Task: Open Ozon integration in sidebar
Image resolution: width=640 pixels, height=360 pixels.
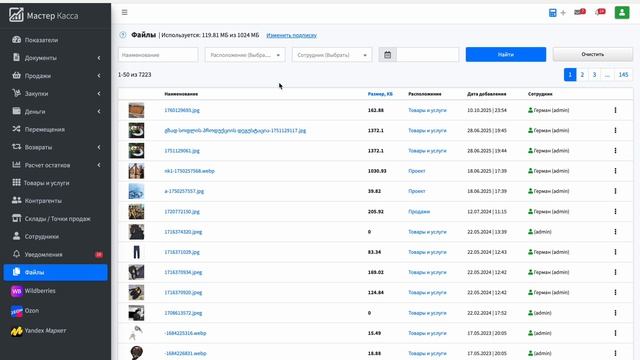Action: (56, 311)
